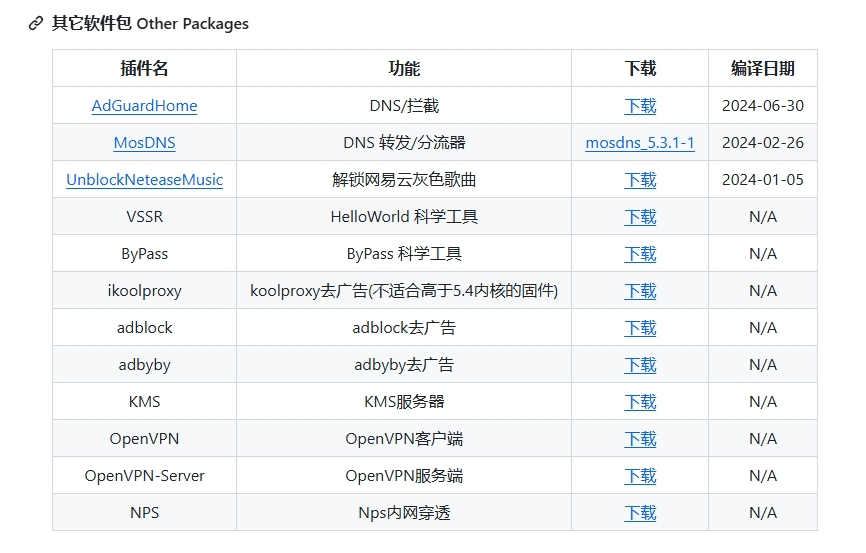Image resolution: width=866 pixels, height=553 pixels.
Task: Click the 下载 link for NPS
Action: tap(640, 513)
